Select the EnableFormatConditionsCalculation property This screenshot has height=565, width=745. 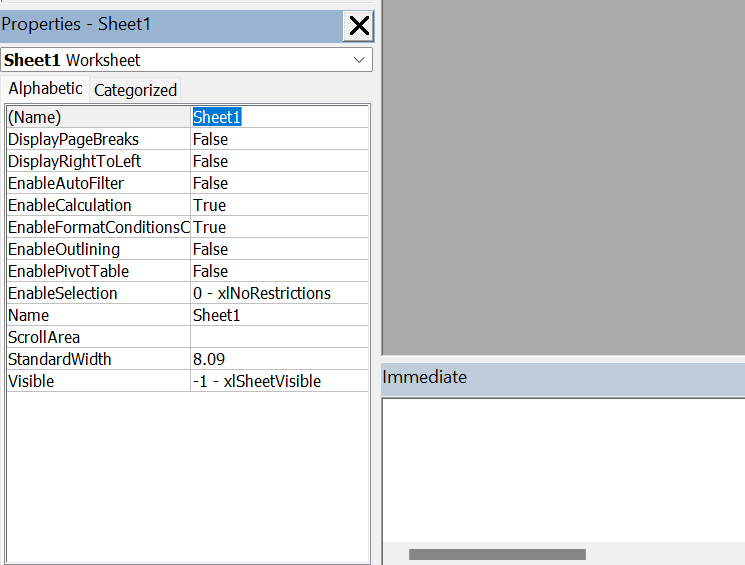tap(97, 227)
